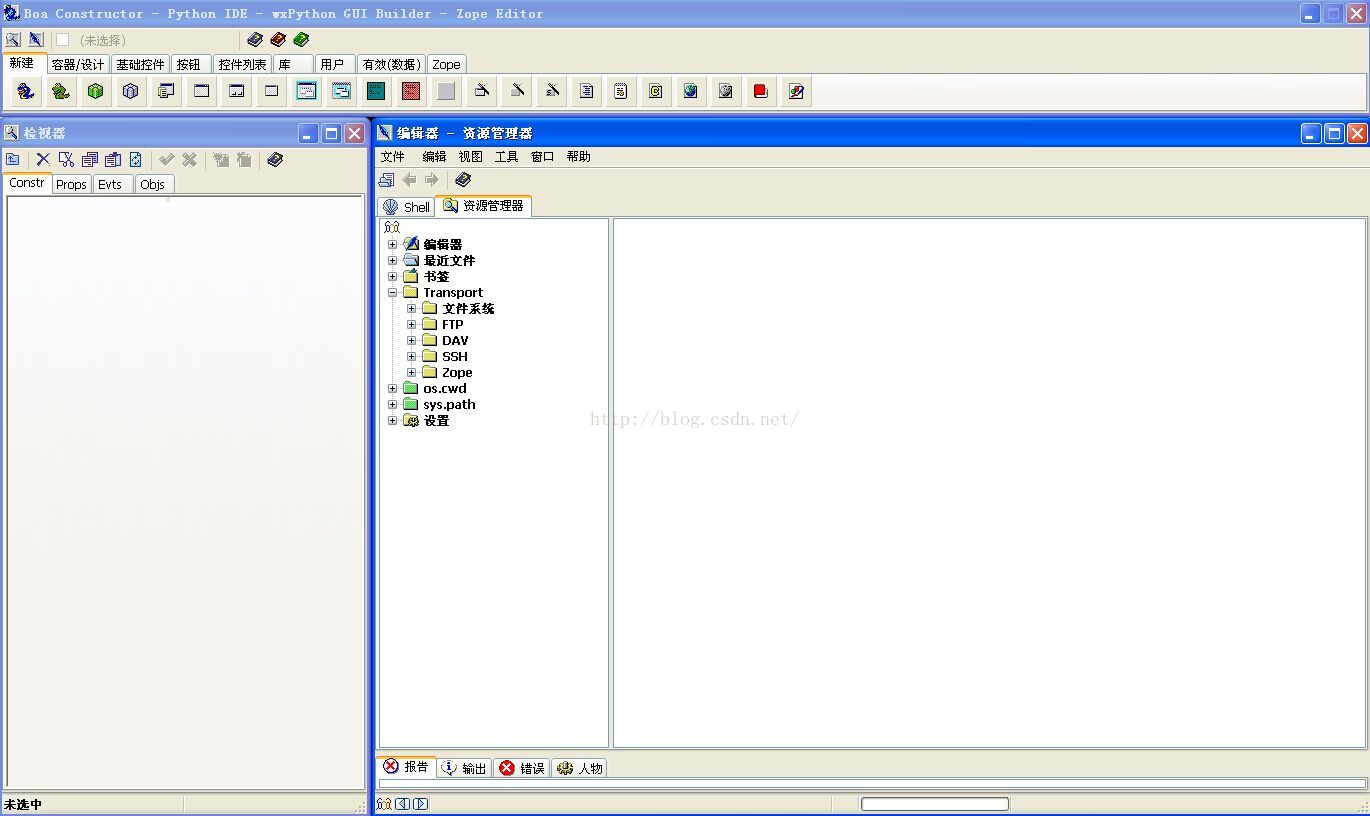Open the 错误 tab in the bottom pane
Image resolution: width=1370 pixels, height=816 pixels.
coord(522,768)
